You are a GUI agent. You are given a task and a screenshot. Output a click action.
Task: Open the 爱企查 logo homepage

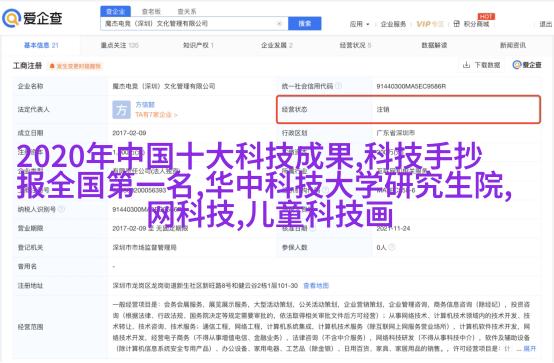coord(32,18)
